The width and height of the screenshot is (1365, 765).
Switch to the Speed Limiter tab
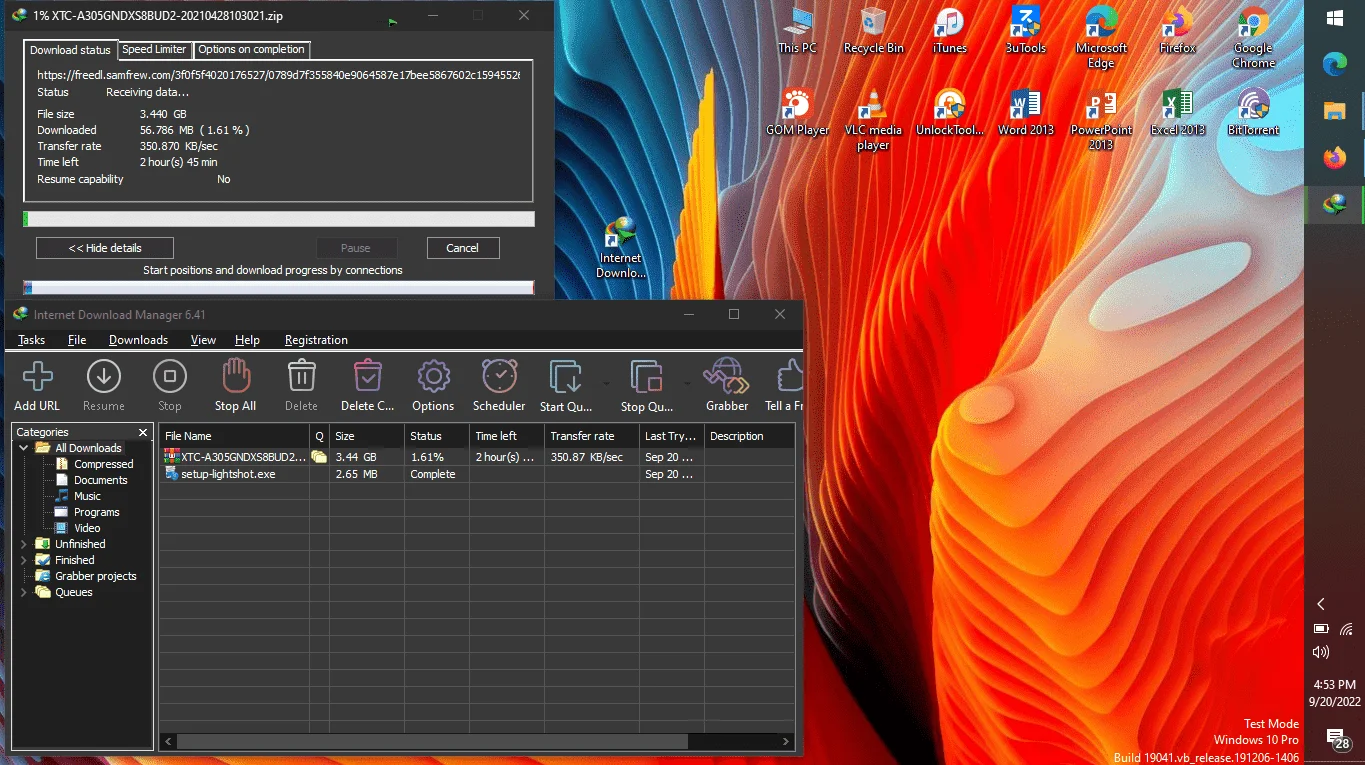(x=154, y=49)
